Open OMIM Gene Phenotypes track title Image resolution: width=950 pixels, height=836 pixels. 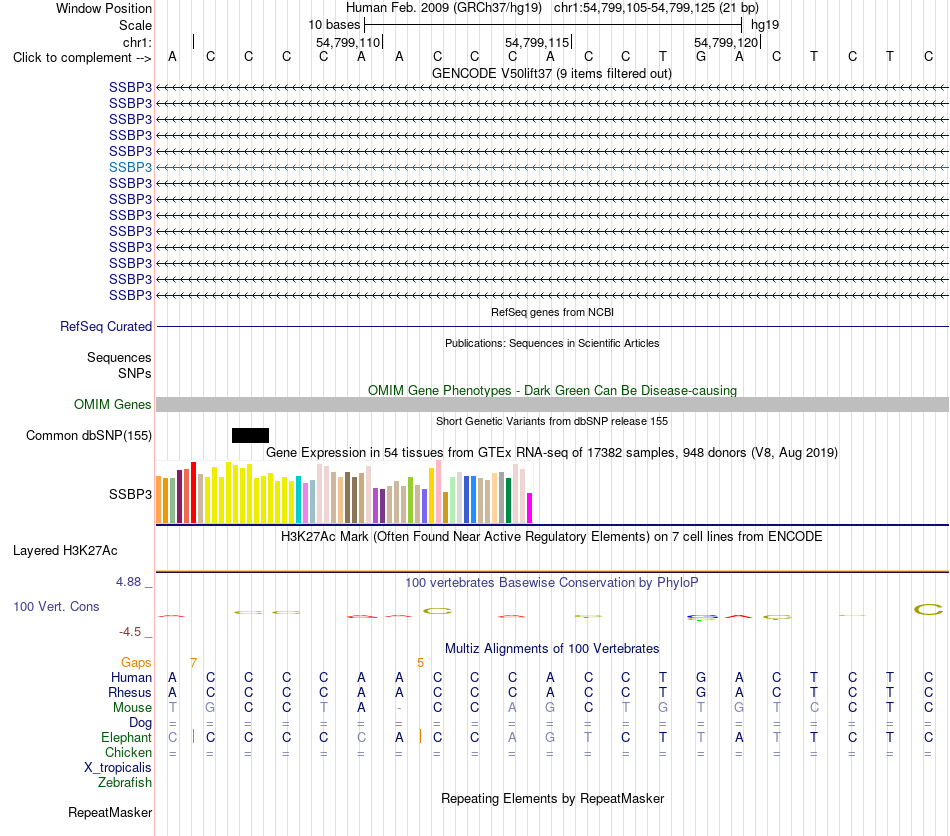coord(552,390)
